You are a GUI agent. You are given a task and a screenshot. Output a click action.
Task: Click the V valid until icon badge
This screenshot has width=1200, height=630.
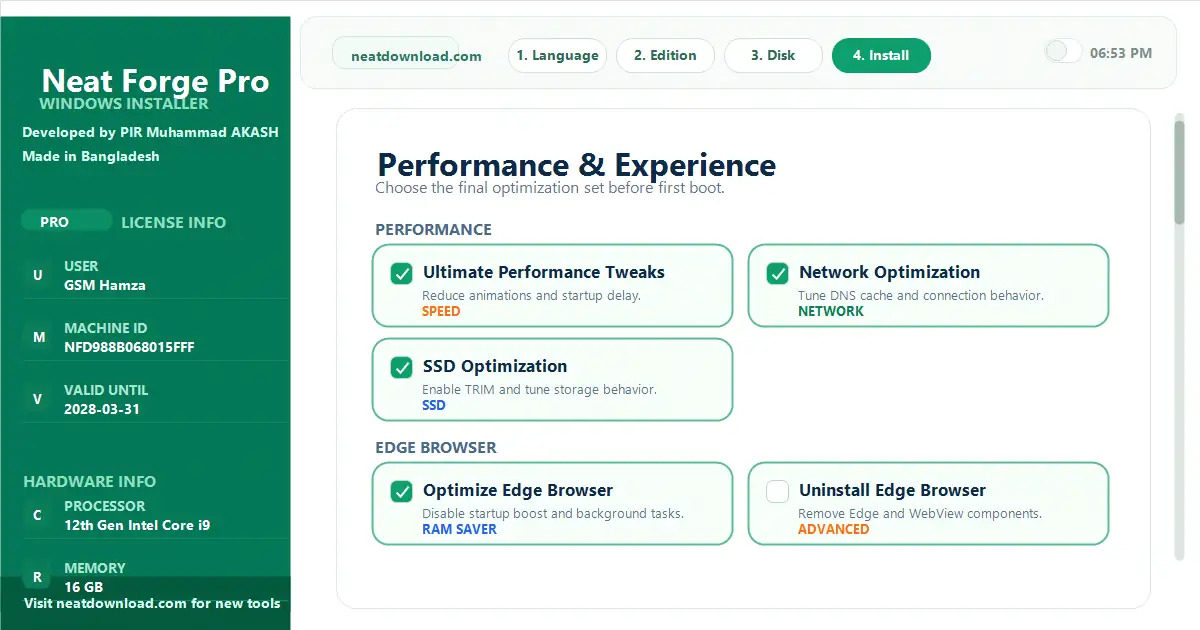[x=38, y=399]
